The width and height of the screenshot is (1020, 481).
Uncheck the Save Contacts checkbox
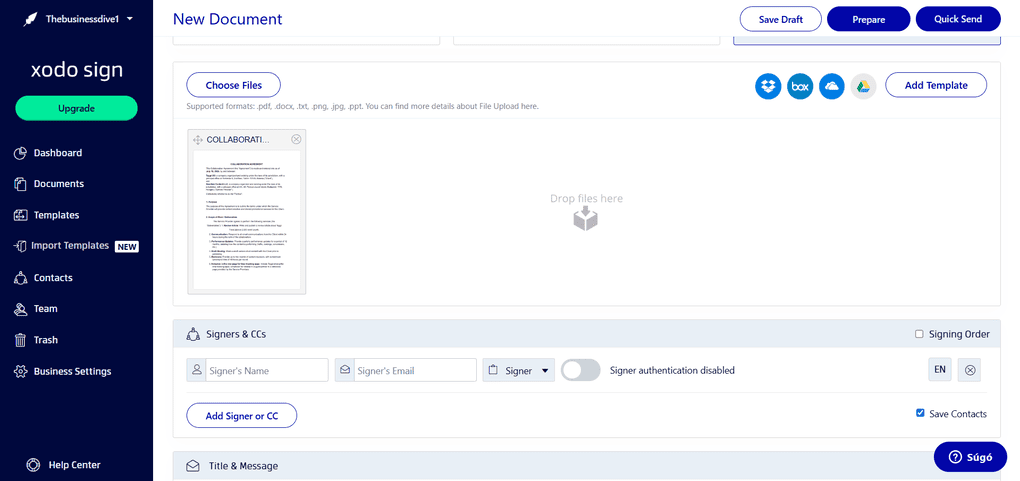click(920, 413)
